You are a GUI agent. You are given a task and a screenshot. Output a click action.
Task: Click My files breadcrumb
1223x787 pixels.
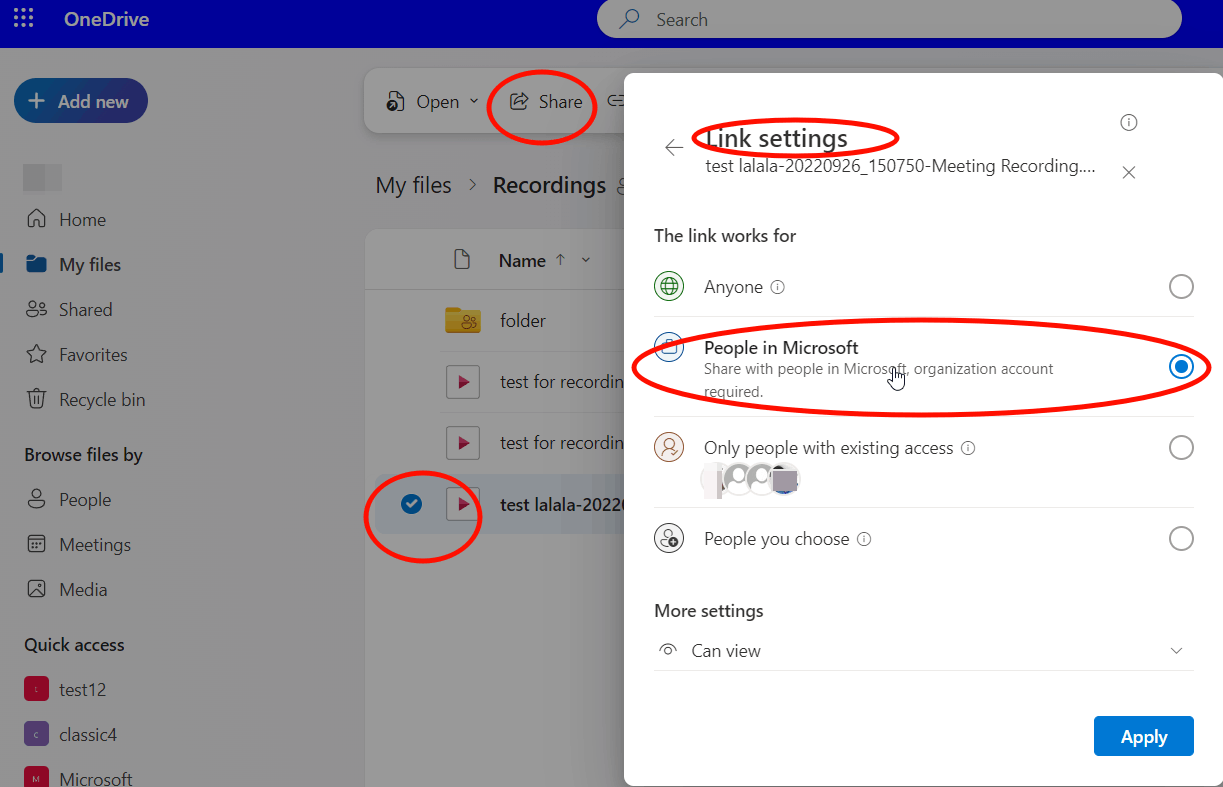413,186
